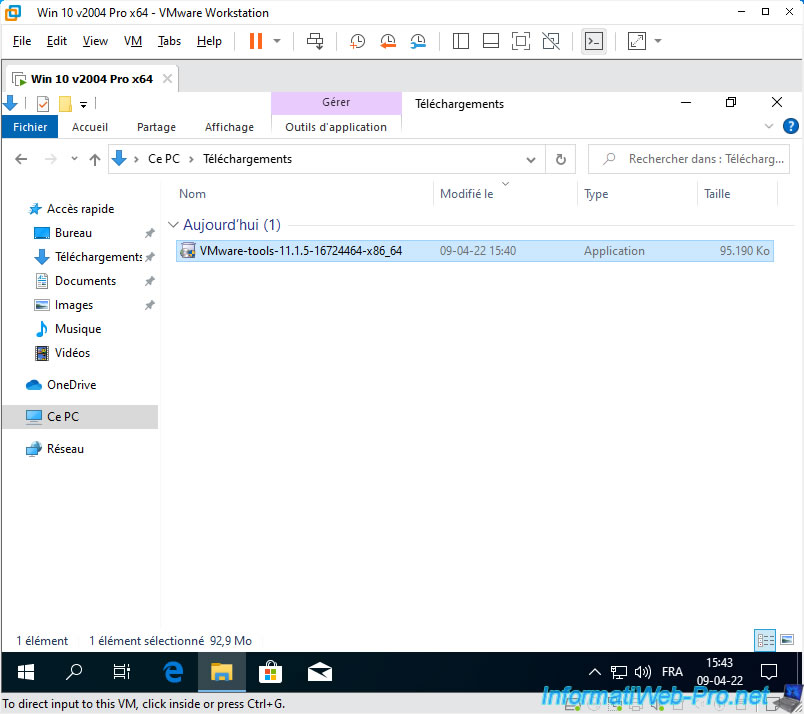
Task: Open Explorer help question mark
Action: (x=791, y=126)
